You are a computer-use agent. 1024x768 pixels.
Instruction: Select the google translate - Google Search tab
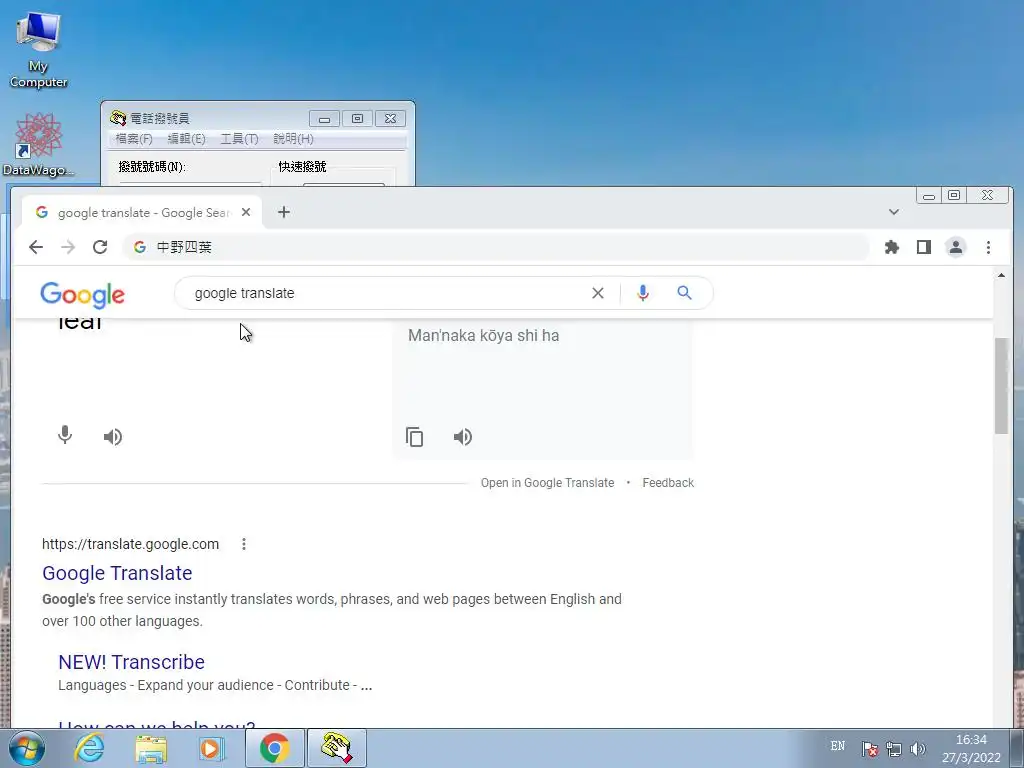[142, 213]
